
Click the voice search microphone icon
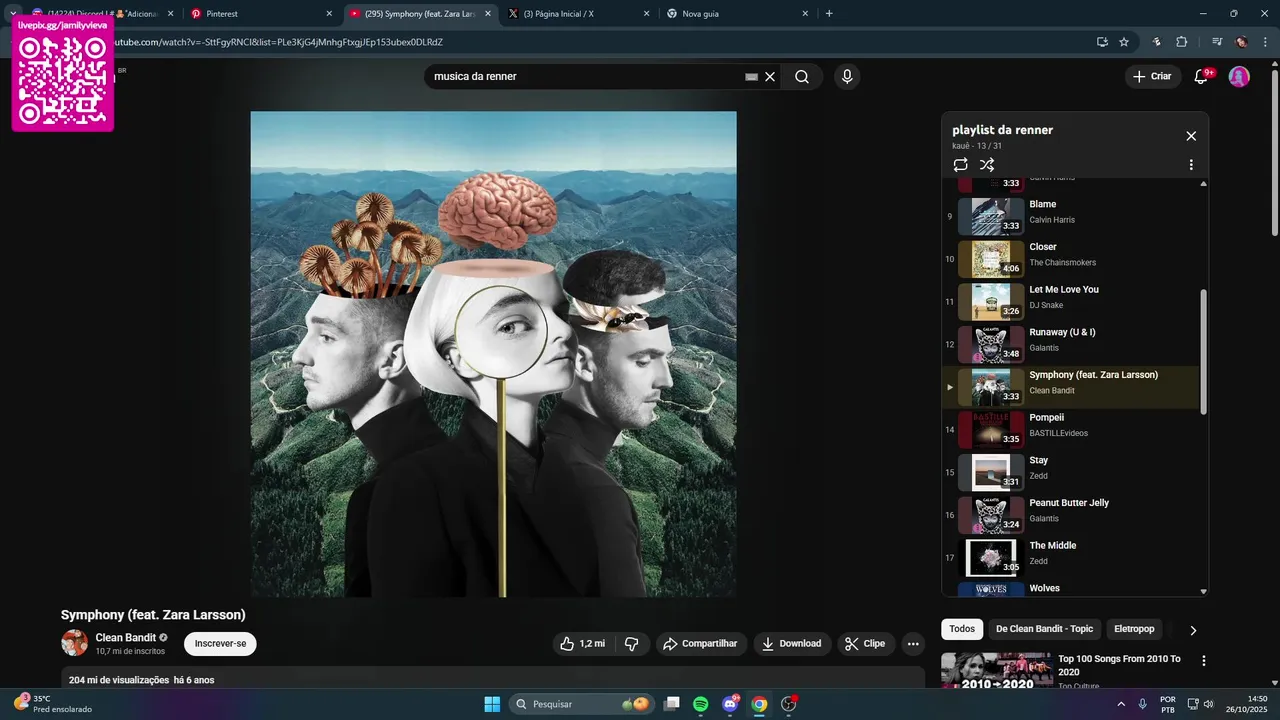(x=847, y=76)
